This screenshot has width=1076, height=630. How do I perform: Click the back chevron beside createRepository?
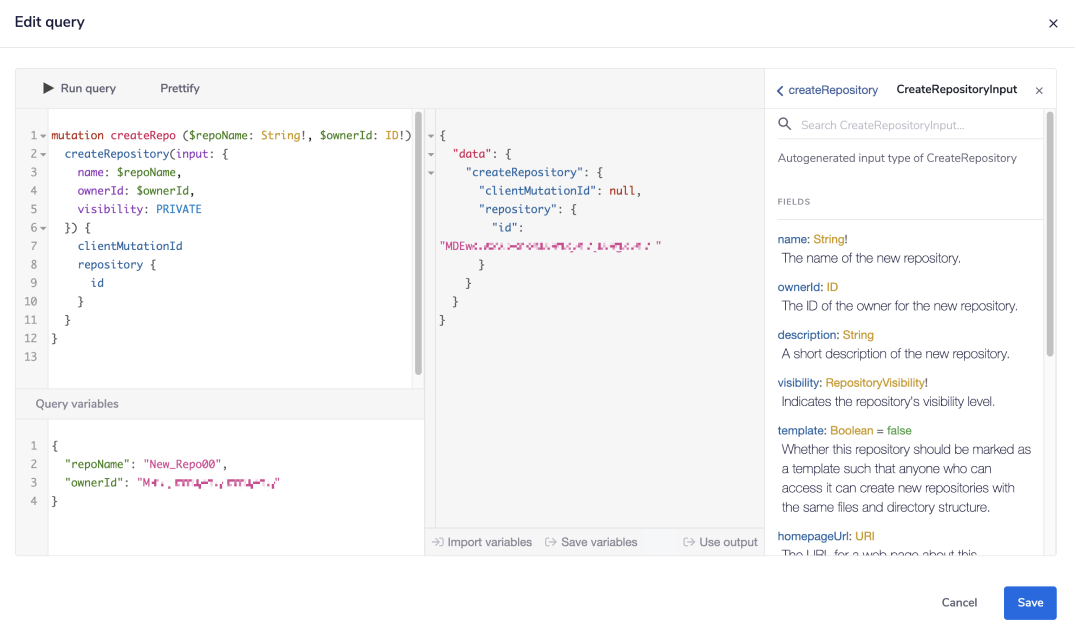point(779,89)
